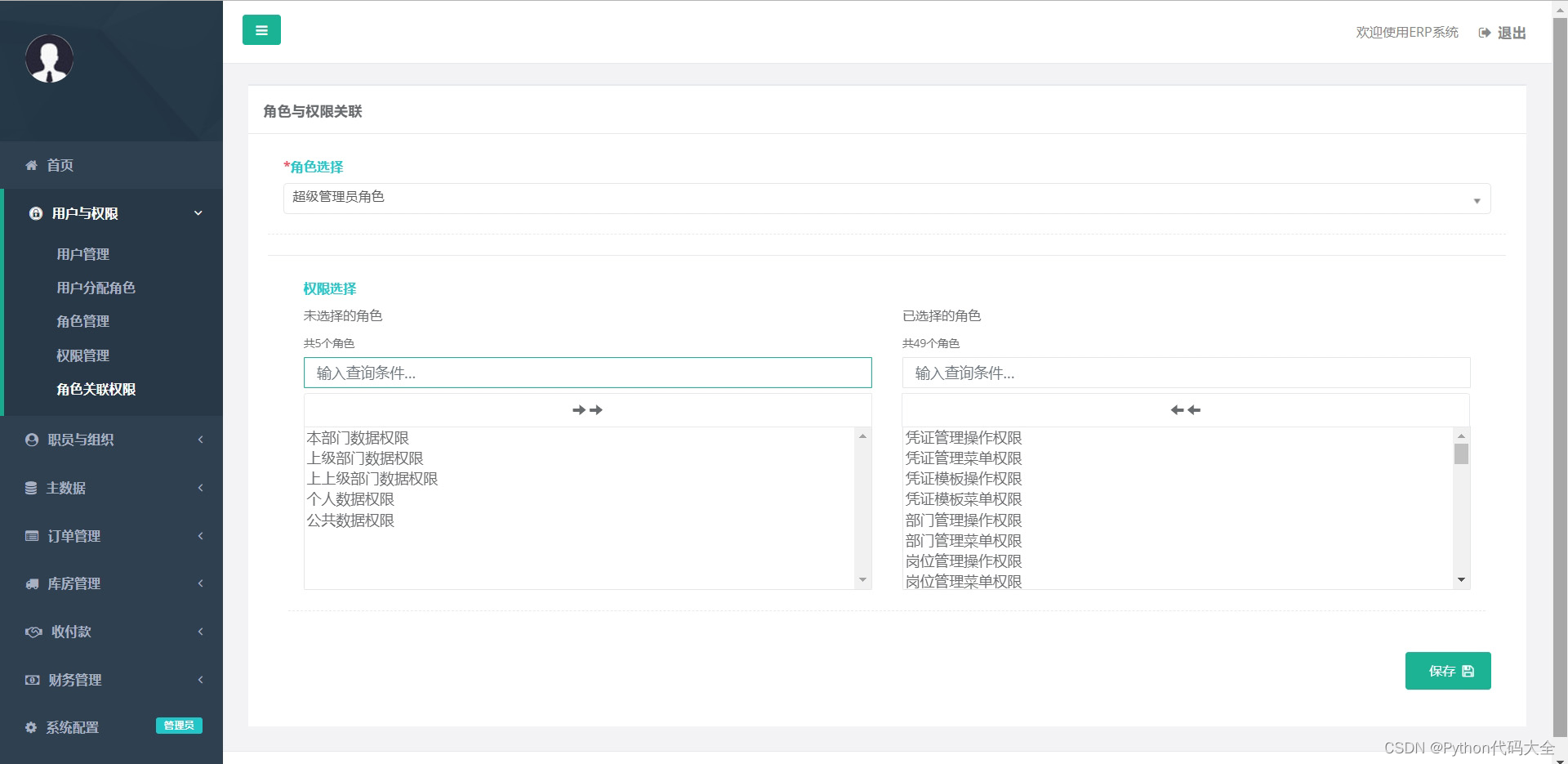Focus the selected roles search field
The width and height of the screenshot is (1568, 764).
(1186, 373)
